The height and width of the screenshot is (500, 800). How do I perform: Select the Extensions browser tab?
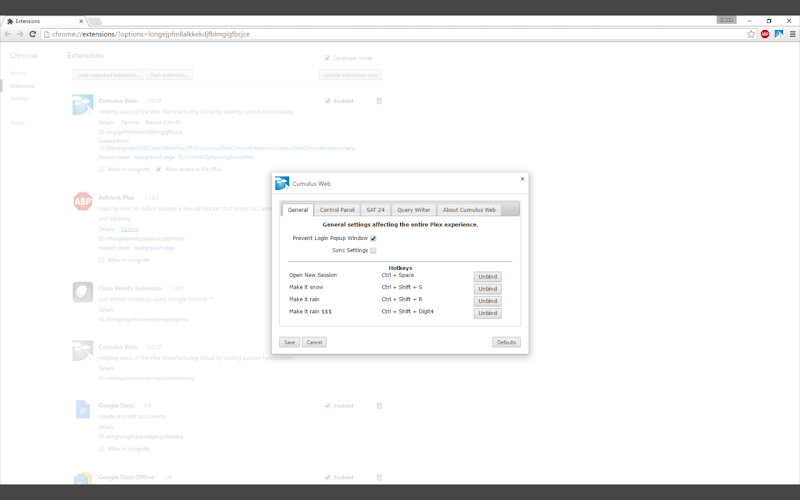coord(43,21)
